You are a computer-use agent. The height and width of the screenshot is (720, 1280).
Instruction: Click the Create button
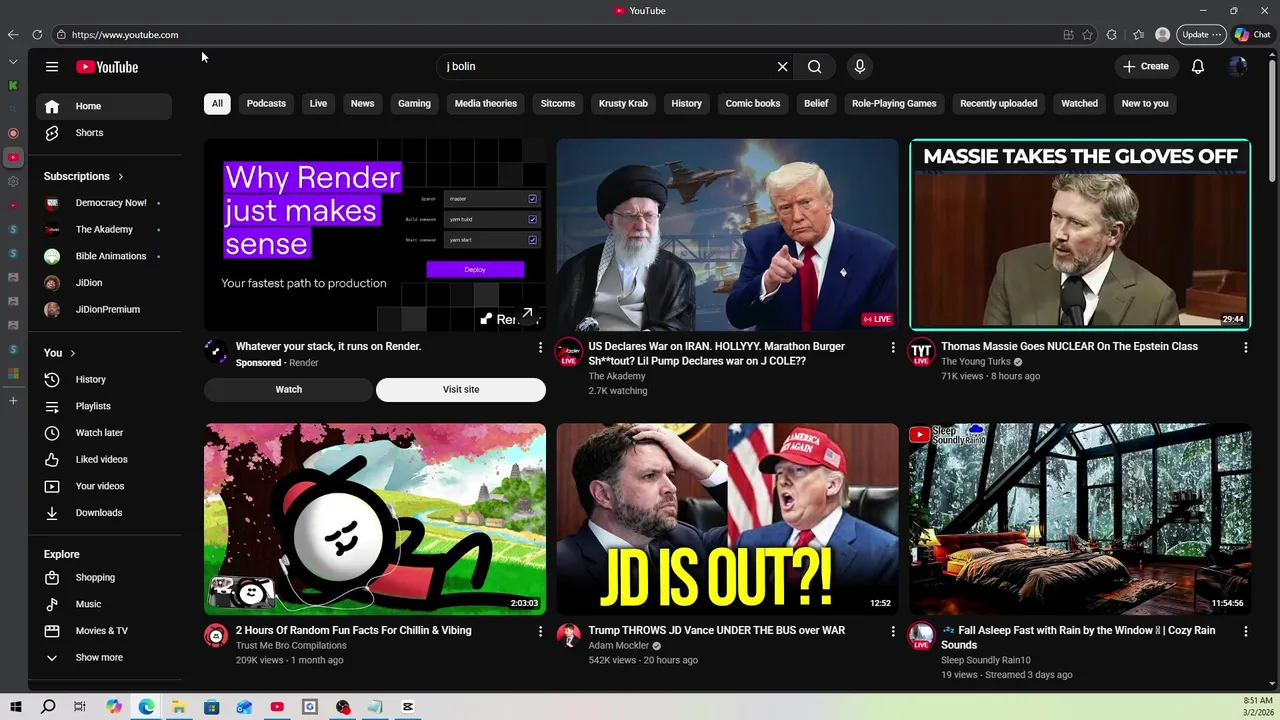(1146, 66)
